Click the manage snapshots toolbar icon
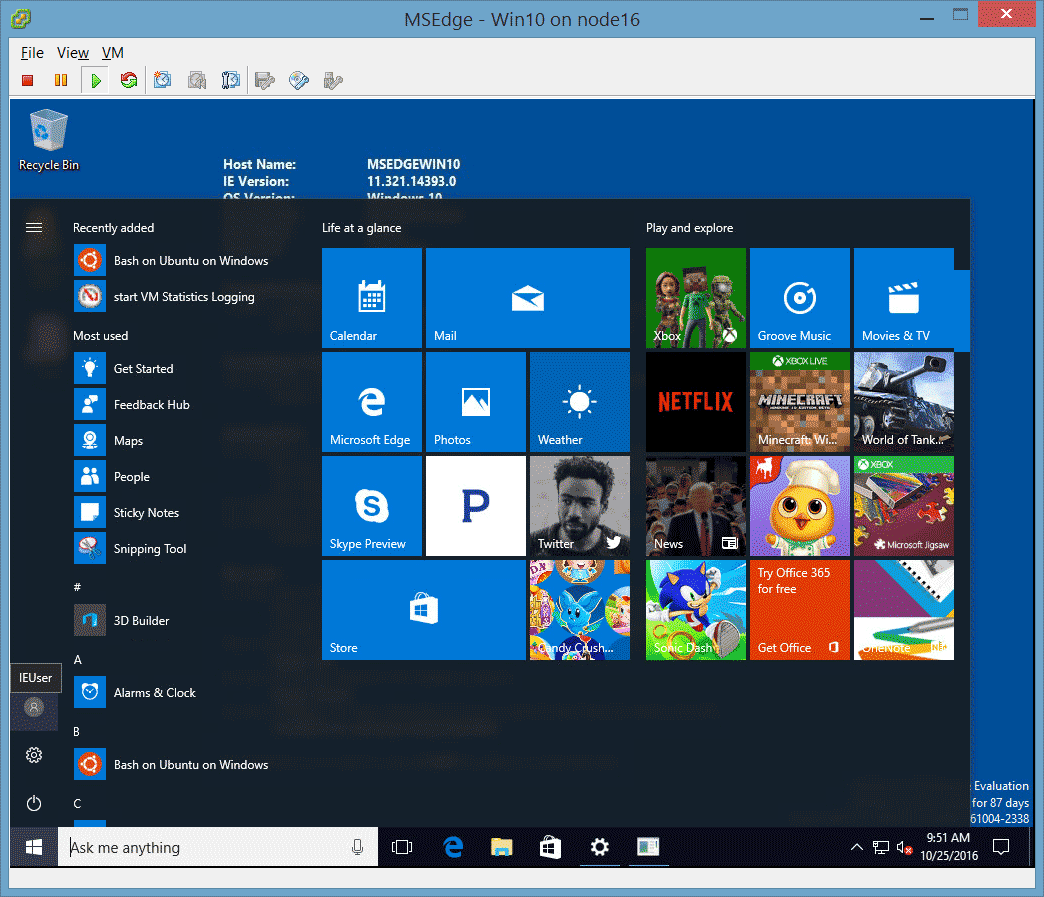 coord(230,81)
